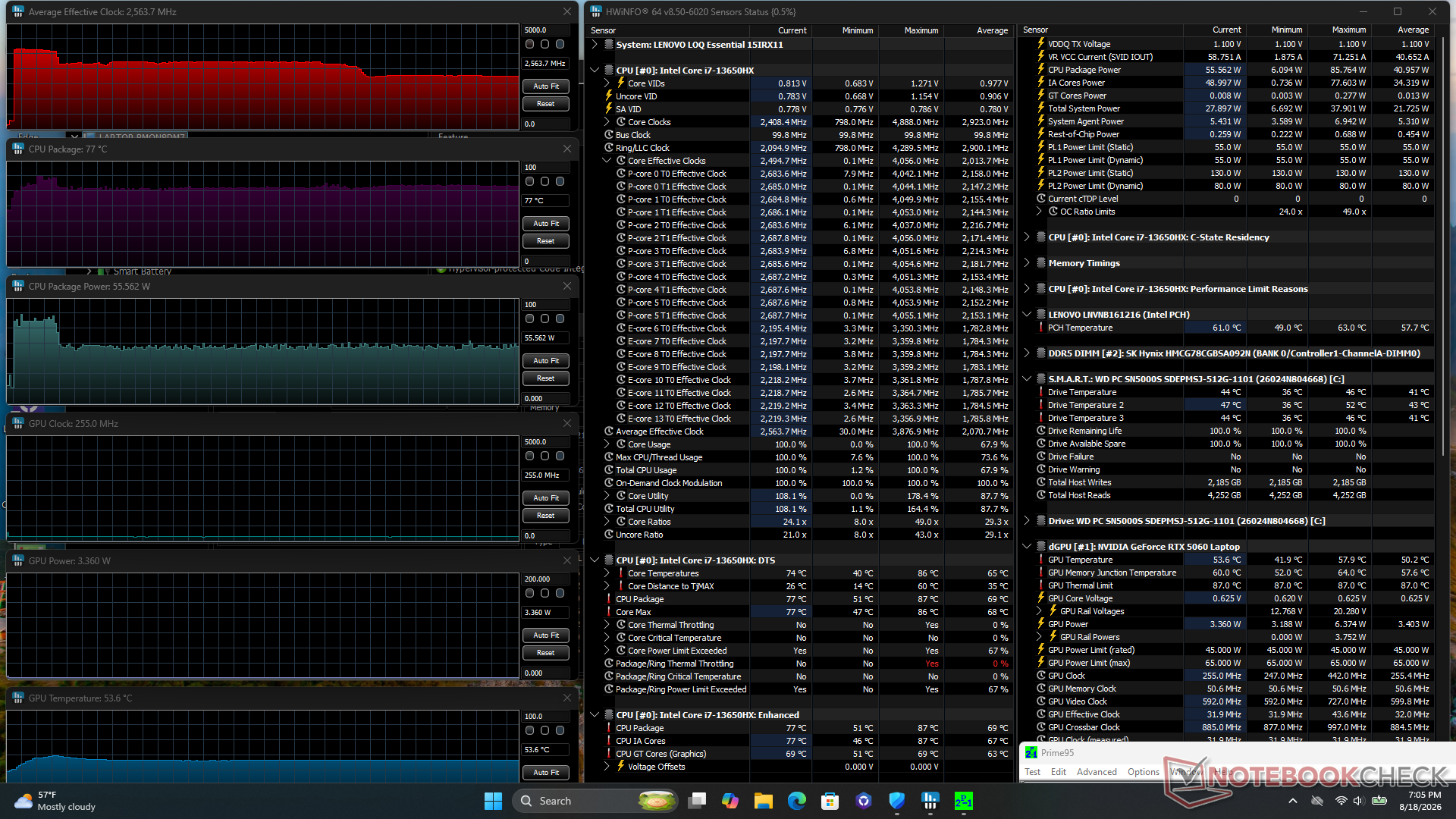Click the clock icon beside Uncore Ratio
Image resolution: width=1456 pixels, height=819 pixels.
click(x=608, y=535)
